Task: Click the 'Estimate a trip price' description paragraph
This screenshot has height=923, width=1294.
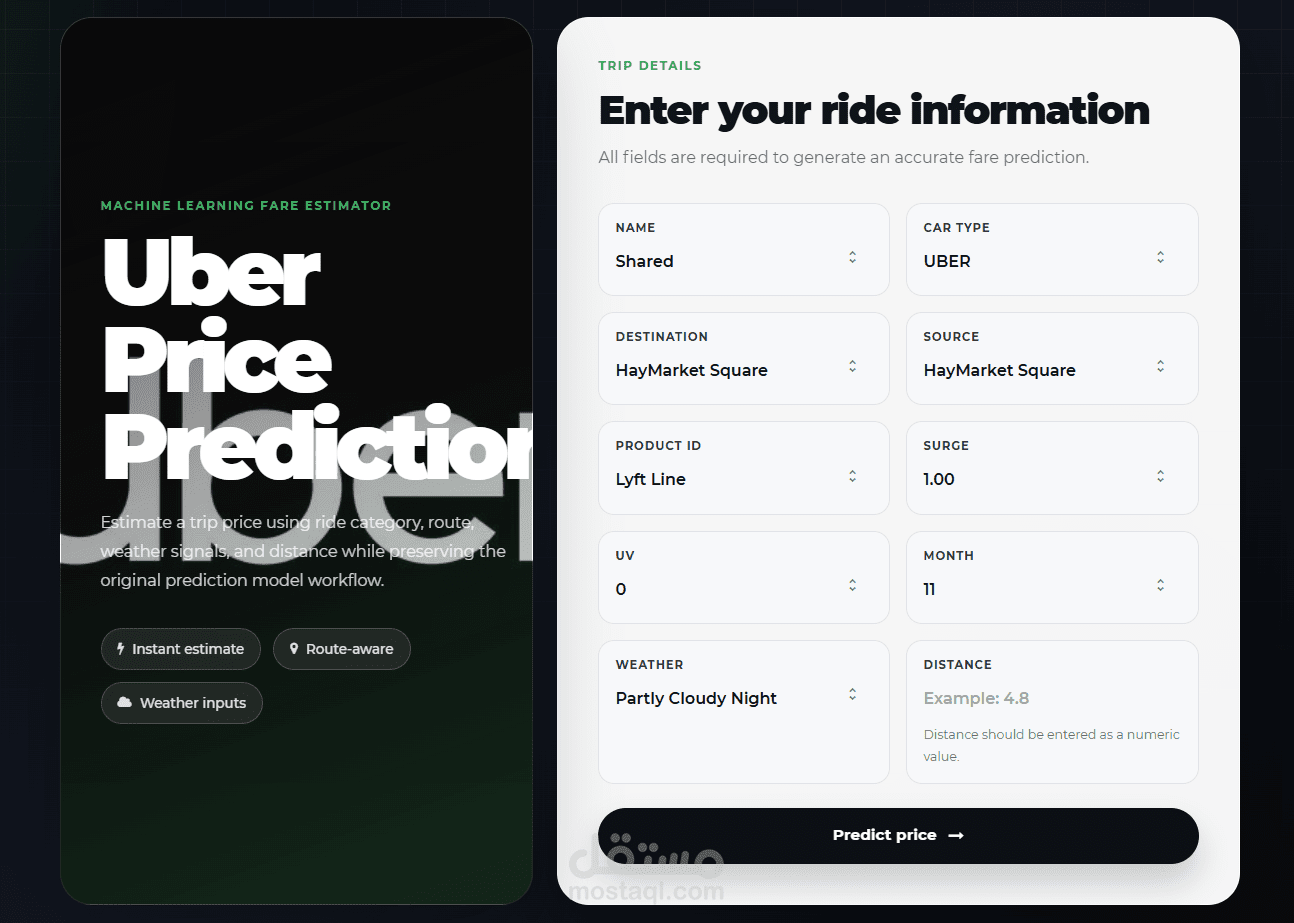Action: click(303, 551)
